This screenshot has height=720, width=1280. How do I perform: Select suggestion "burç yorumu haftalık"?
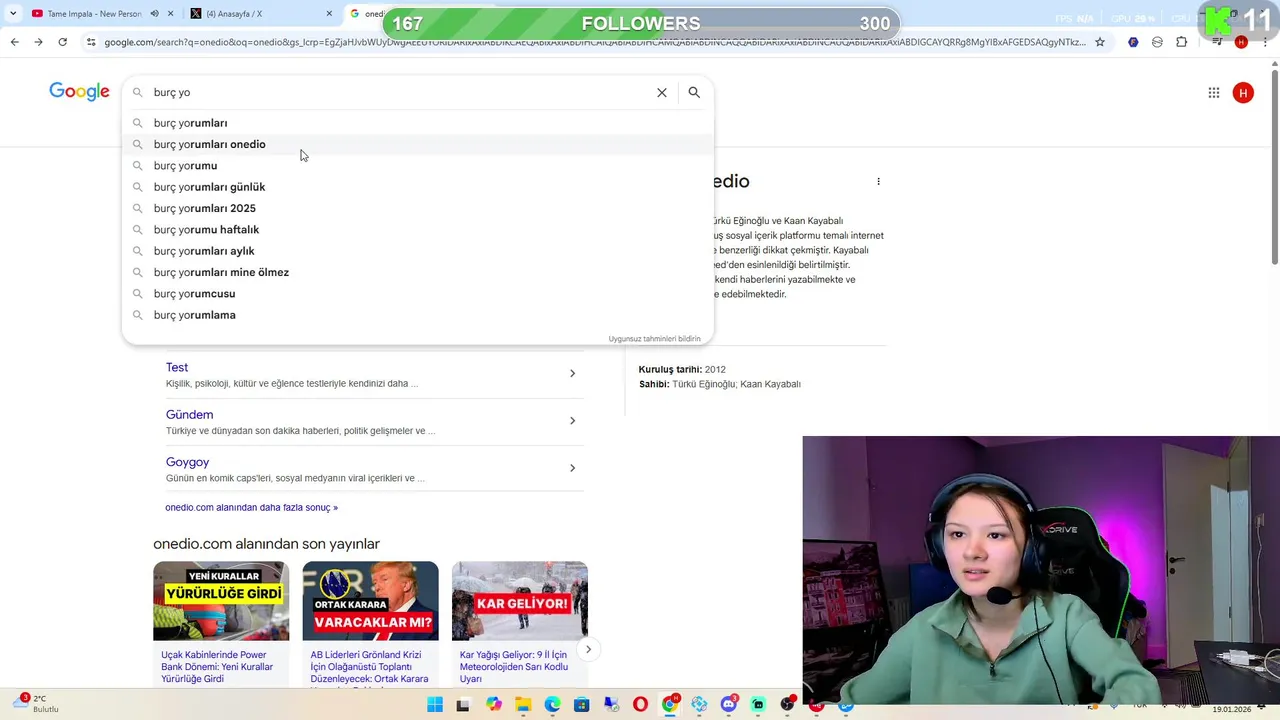click(x=418, y=230)
